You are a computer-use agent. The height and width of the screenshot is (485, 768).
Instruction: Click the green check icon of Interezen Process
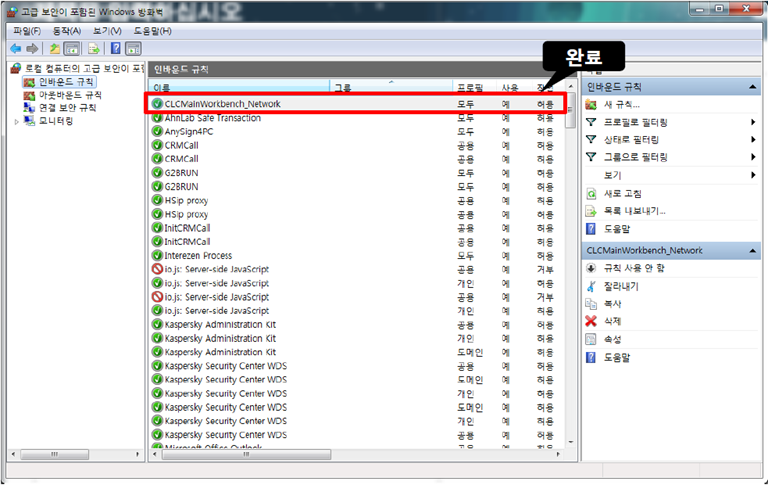click(157, 255)
